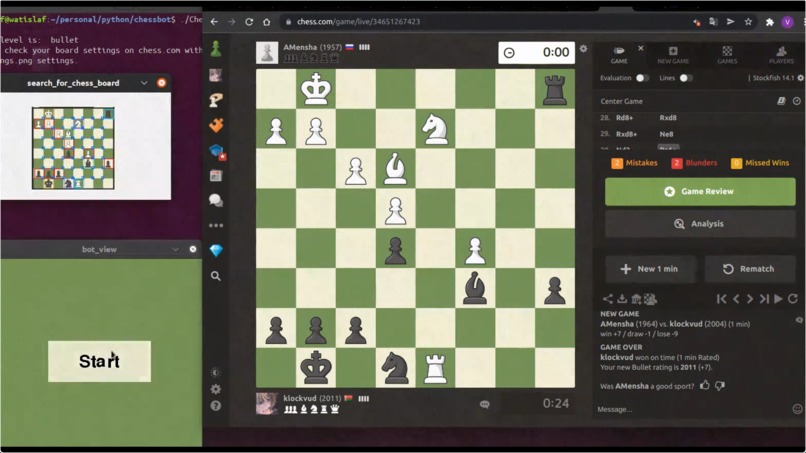Open the browser extensions puzzle icon
The width and height of the screenshot is (806, 453).
(x=770, y=22)
